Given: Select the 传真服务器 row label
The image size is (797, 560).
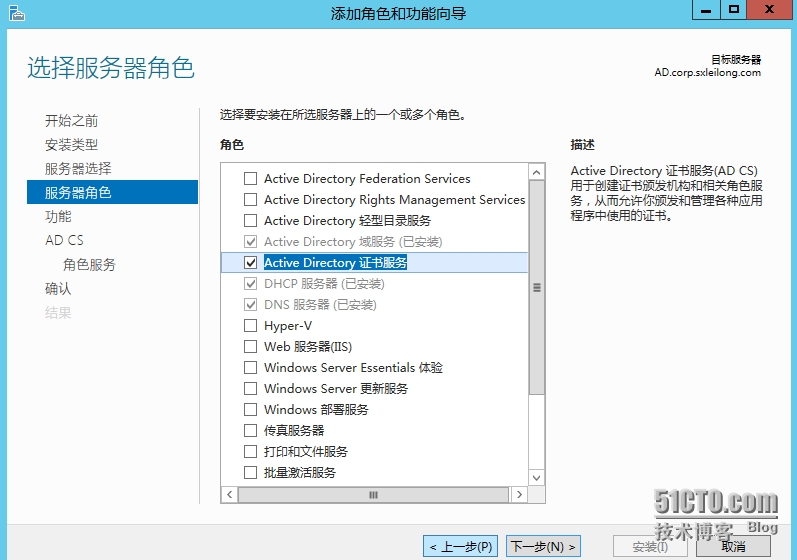Looking at the screenshot, I should pos(294,430).
